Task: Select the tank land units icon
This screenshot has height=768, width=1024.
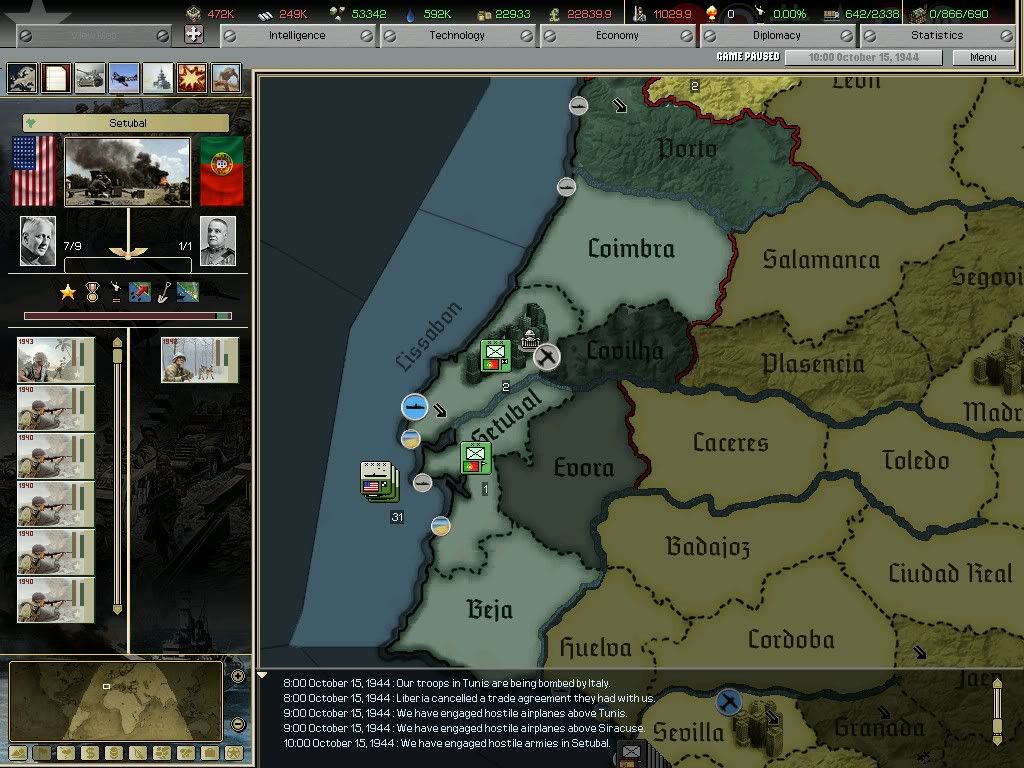Action: [89, 77]
